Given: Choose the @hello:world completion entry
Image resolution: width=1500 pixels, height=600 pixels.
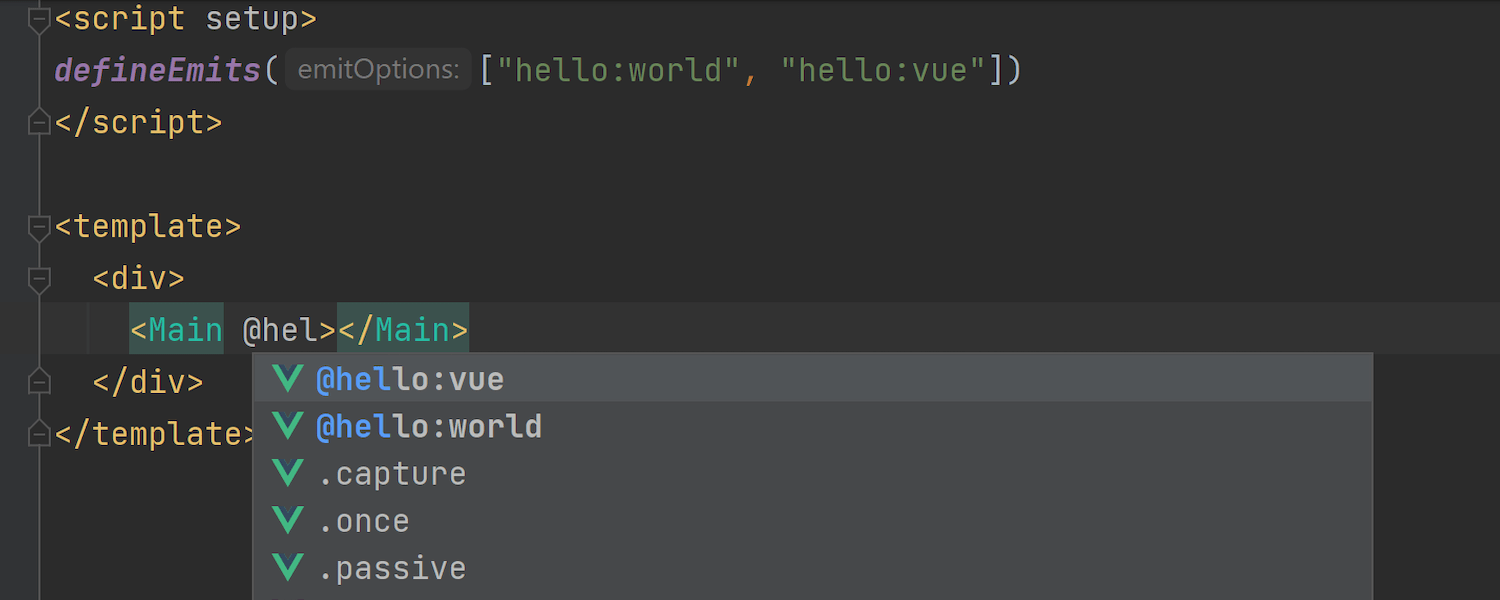Looking at the screenshot, I should pyautogui.click(x=429, y=427).
